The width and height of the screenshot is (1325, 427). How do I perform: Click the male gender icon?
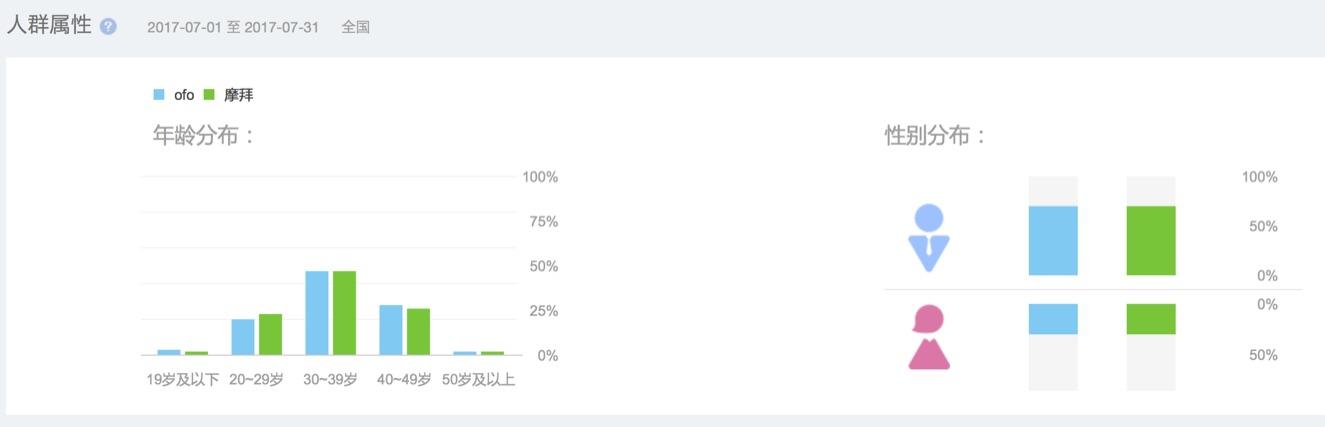click(x=929, y=237)
